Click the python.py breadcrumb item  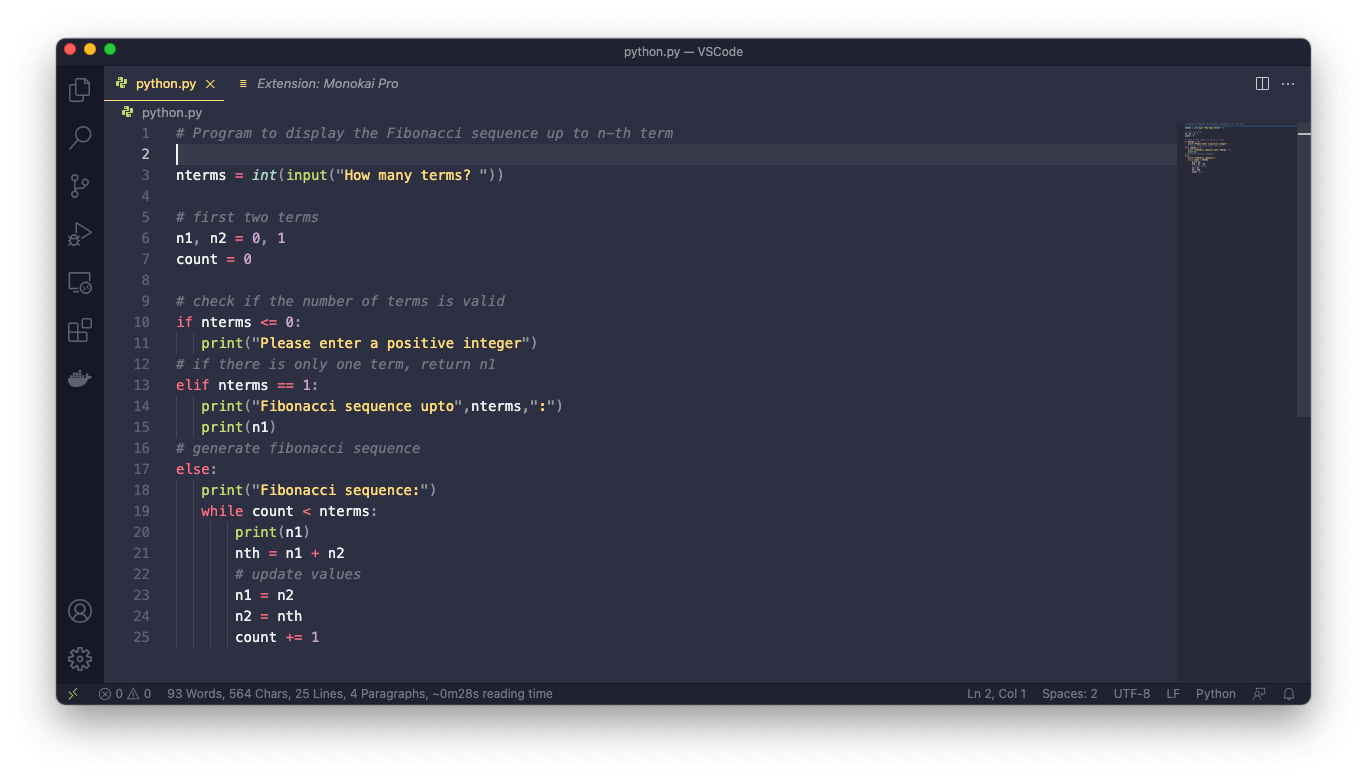171,112
